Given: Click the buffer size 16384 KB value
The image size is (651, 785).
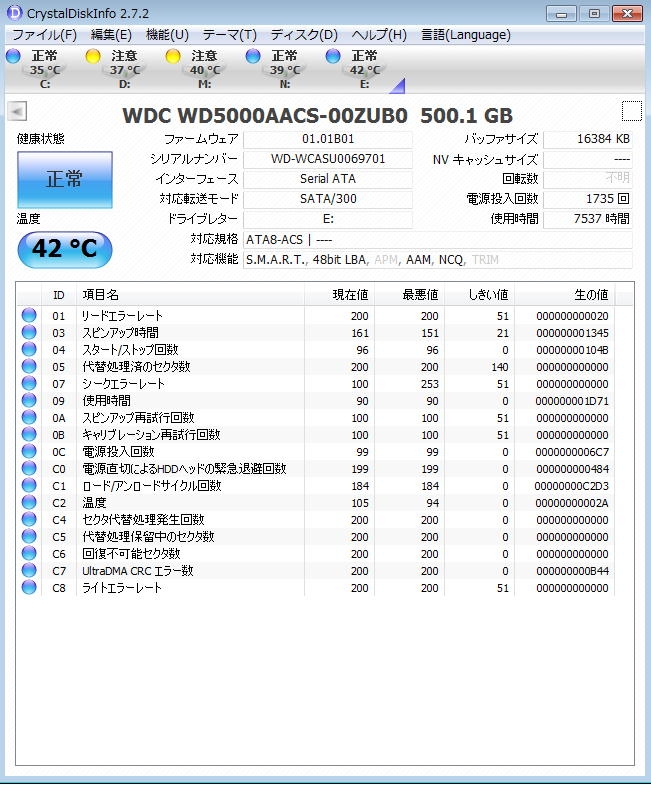Looking at the screenshot, I should (x=587, y=139).
